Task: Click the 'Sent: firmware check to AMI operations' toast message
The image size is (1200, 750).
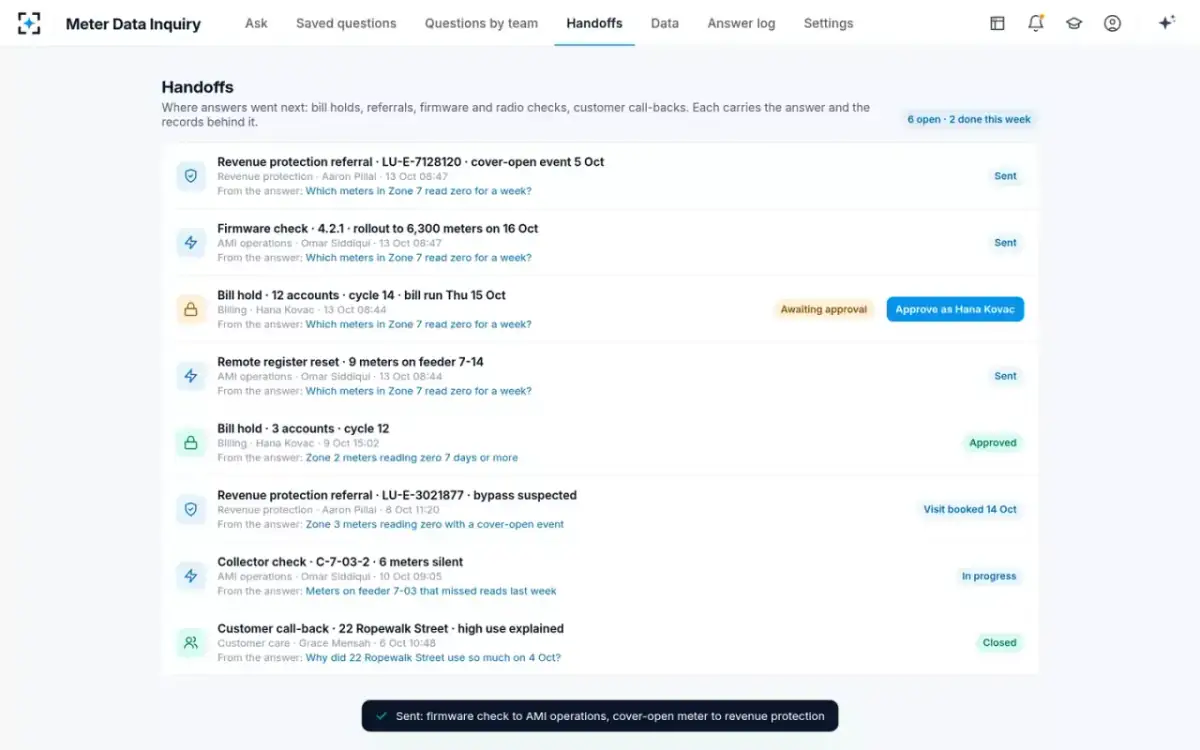Action: tap(600, 716)
